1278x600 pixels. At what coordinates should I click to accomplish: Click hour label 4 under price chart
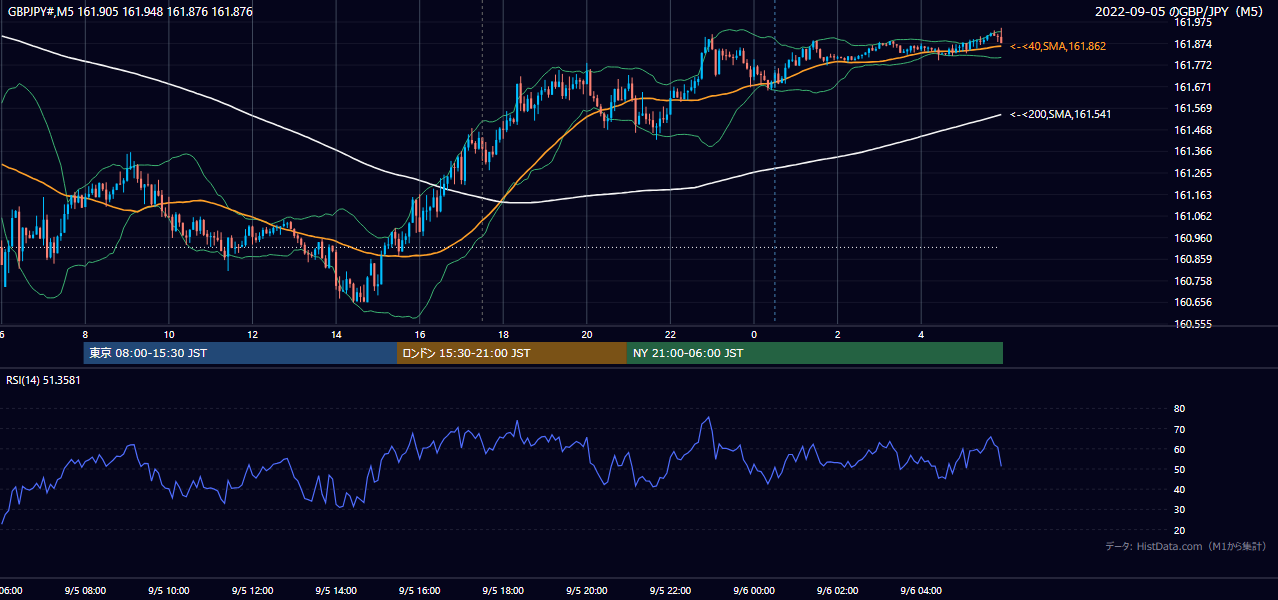921,334
